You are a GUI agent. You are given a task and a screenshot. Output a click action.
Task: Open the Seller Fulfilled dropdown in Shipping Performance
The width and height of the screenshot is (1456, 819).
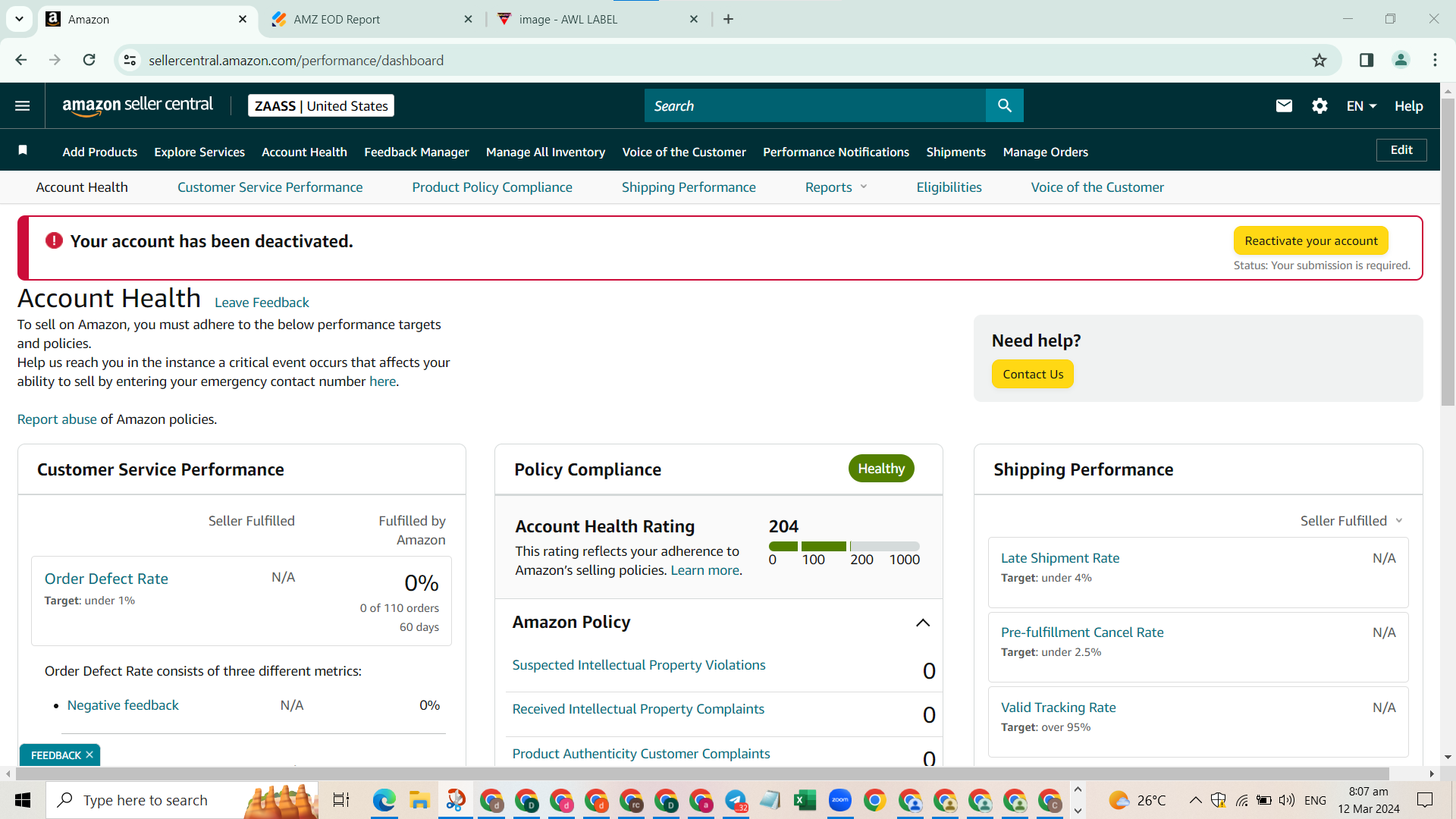1351,521
